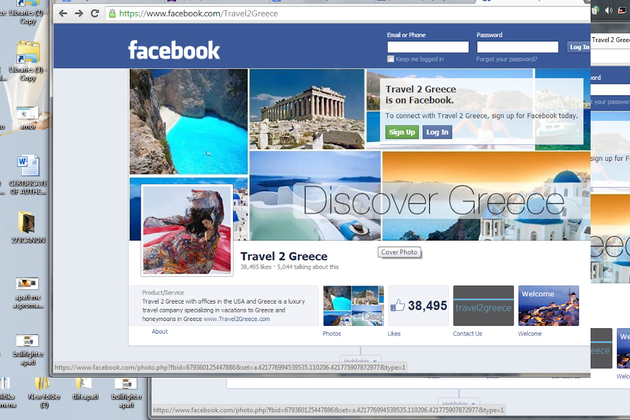The height and width of the screenshot is (420, 630).
Task: Go back using the browser back arrow
Action: (x=63, y=14)
